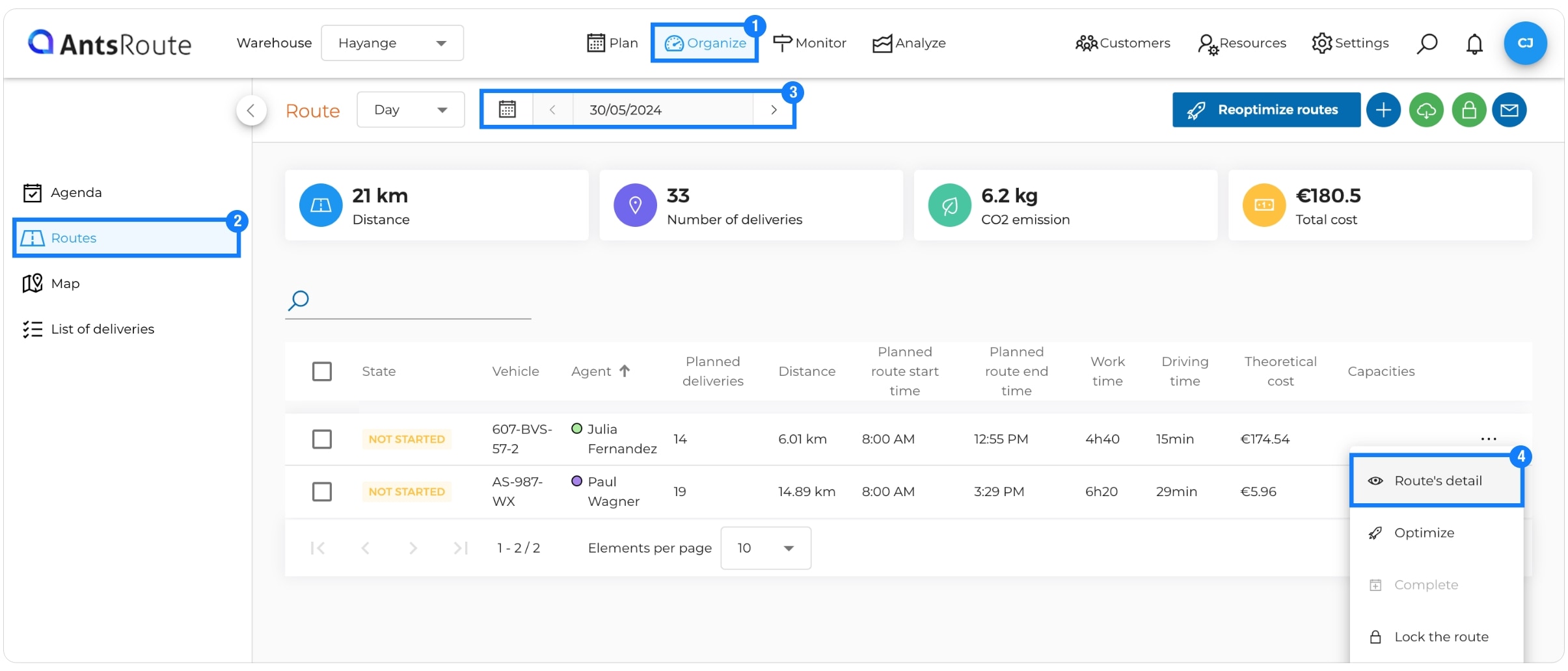Go to the Monitor tab
The image size is (1568, 671).
[809, 43]
